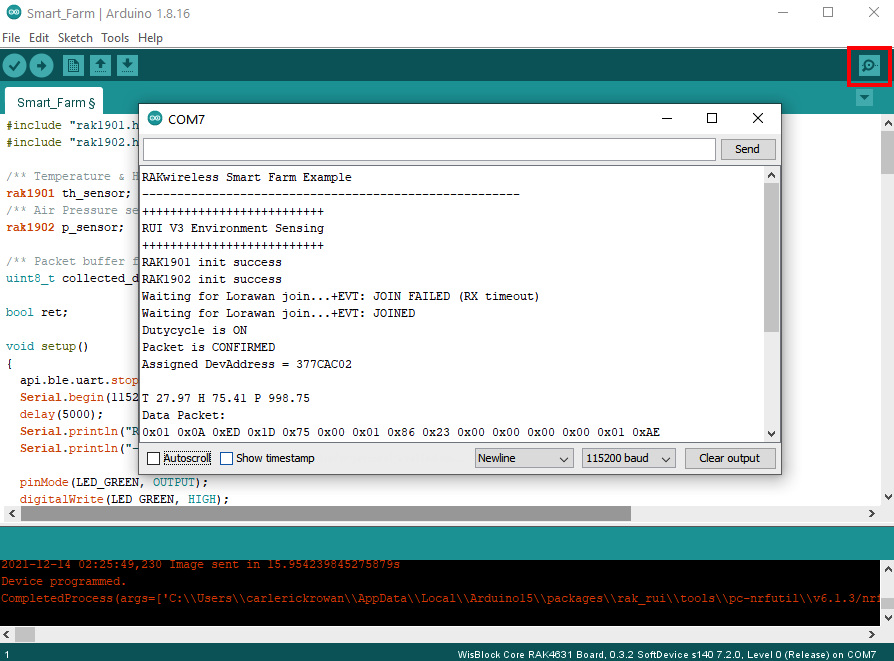This screenshot has width=894, height=661.
Task: Save the sketch with the Save icon
Action: click(x=128, y=66)
